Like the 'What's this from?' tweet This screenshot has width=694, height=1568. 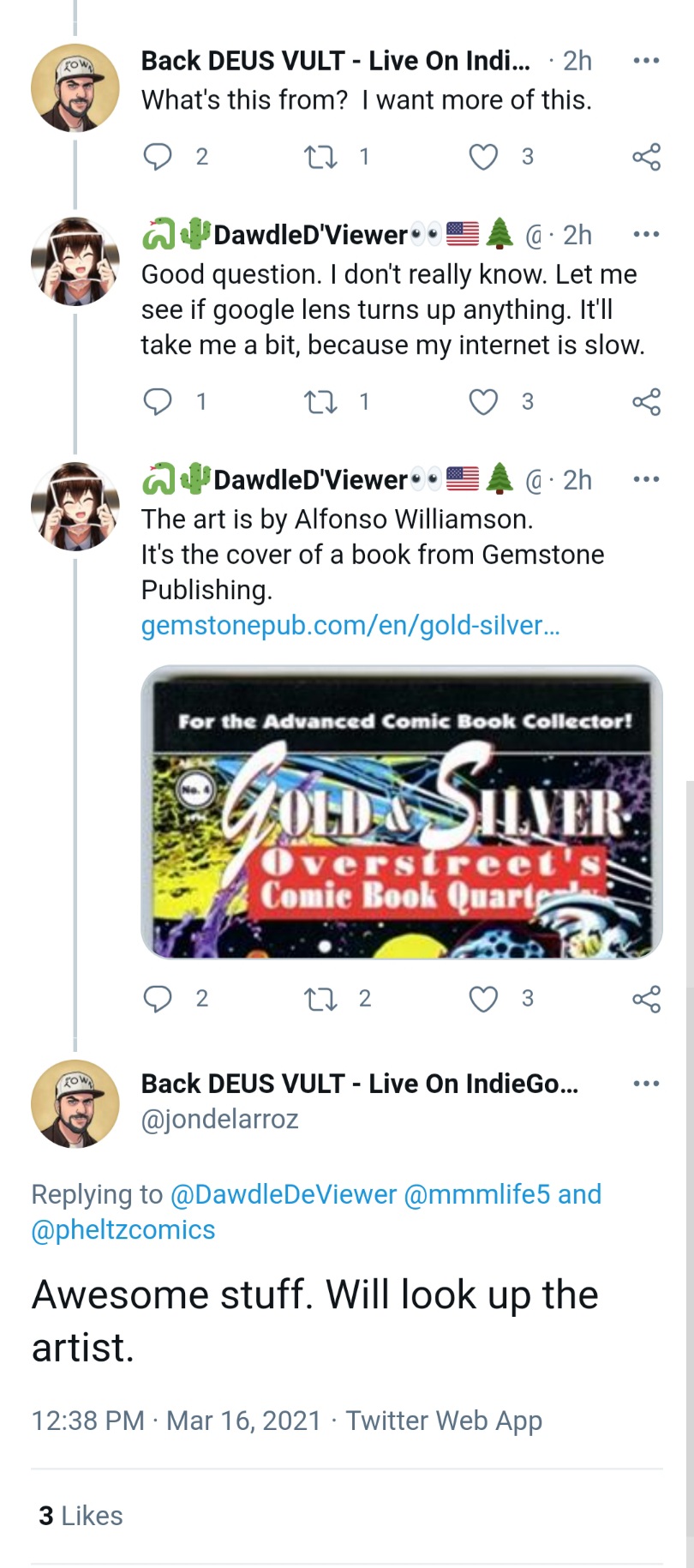coord(483,157)
